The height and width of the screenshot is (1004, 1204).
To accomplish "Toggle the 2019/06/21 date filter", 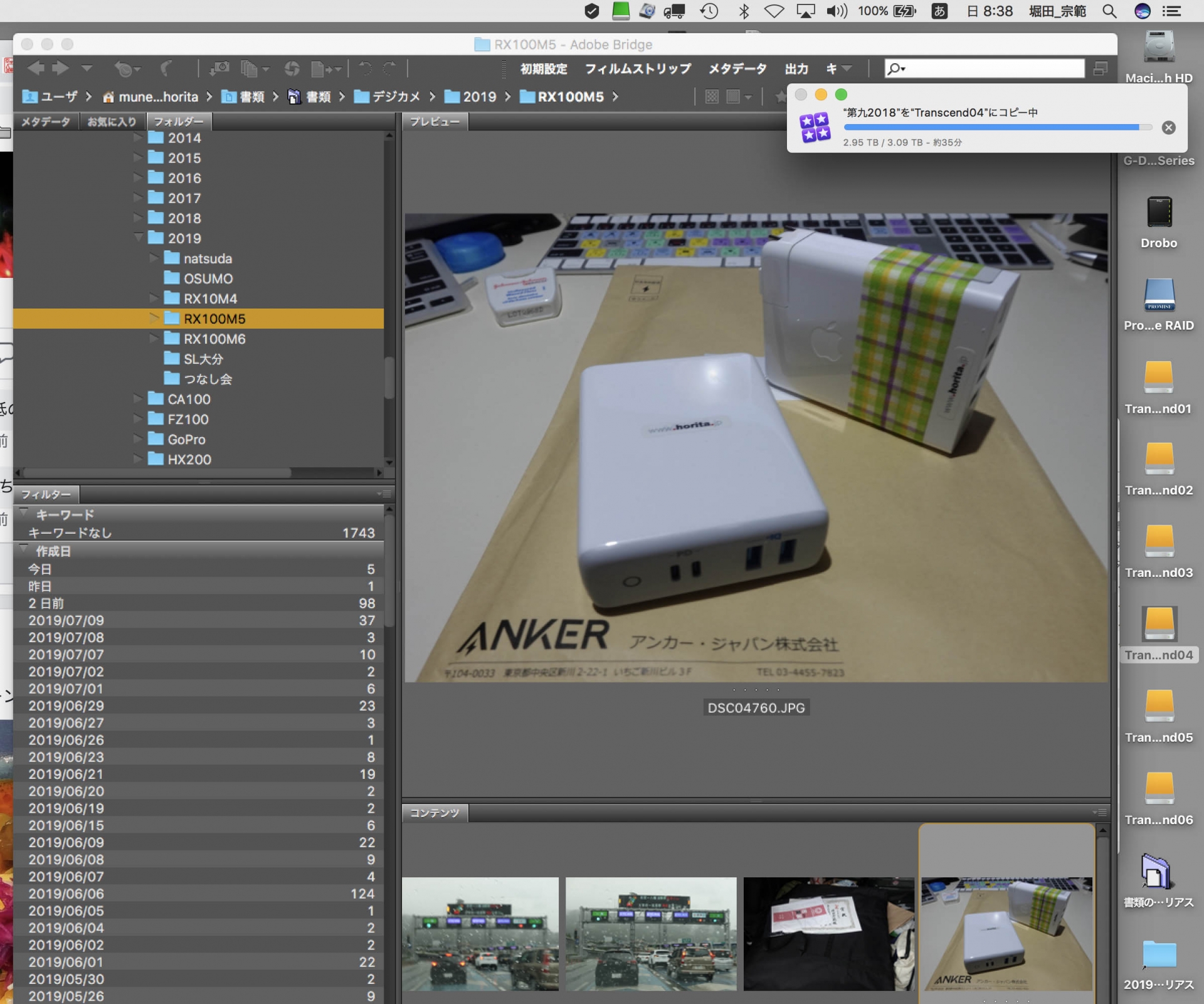I will 199,774.
